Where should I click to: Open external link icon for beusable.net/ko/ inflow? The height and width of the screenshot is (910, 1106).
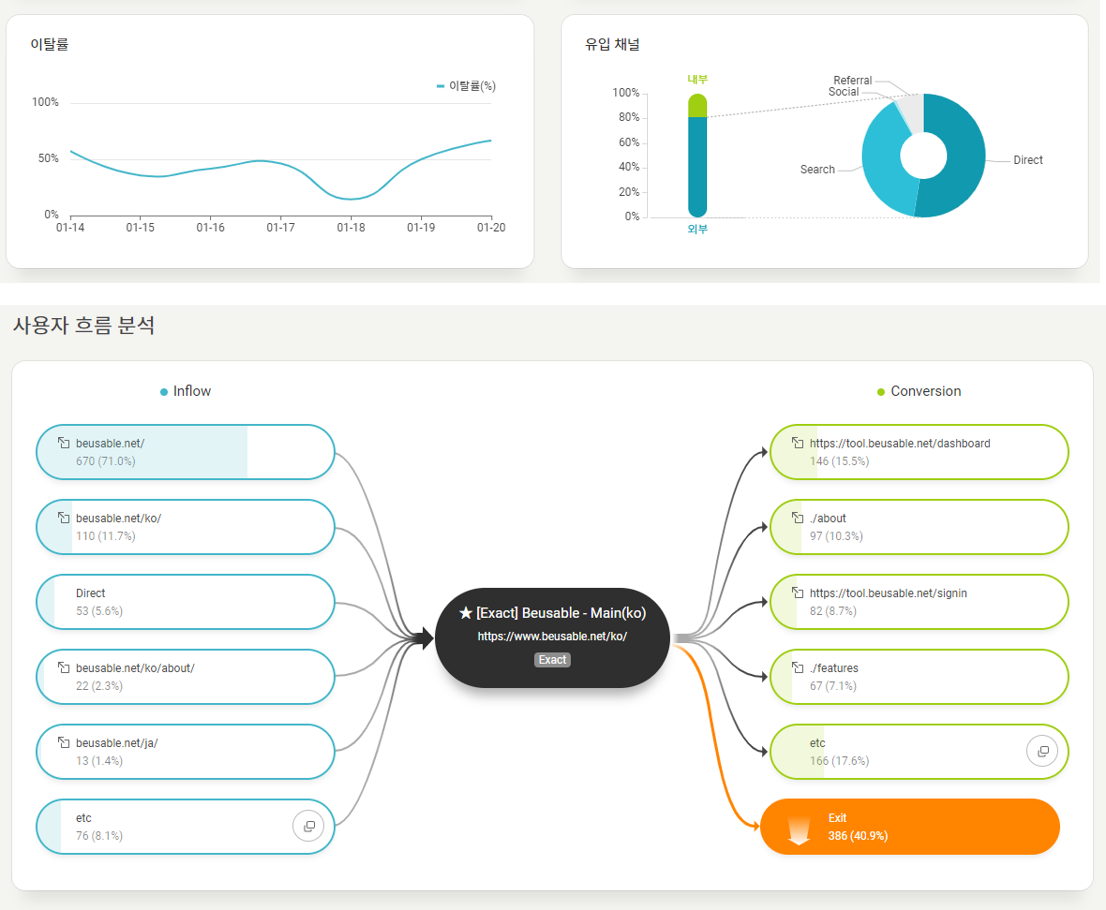[x=63, y=517]
